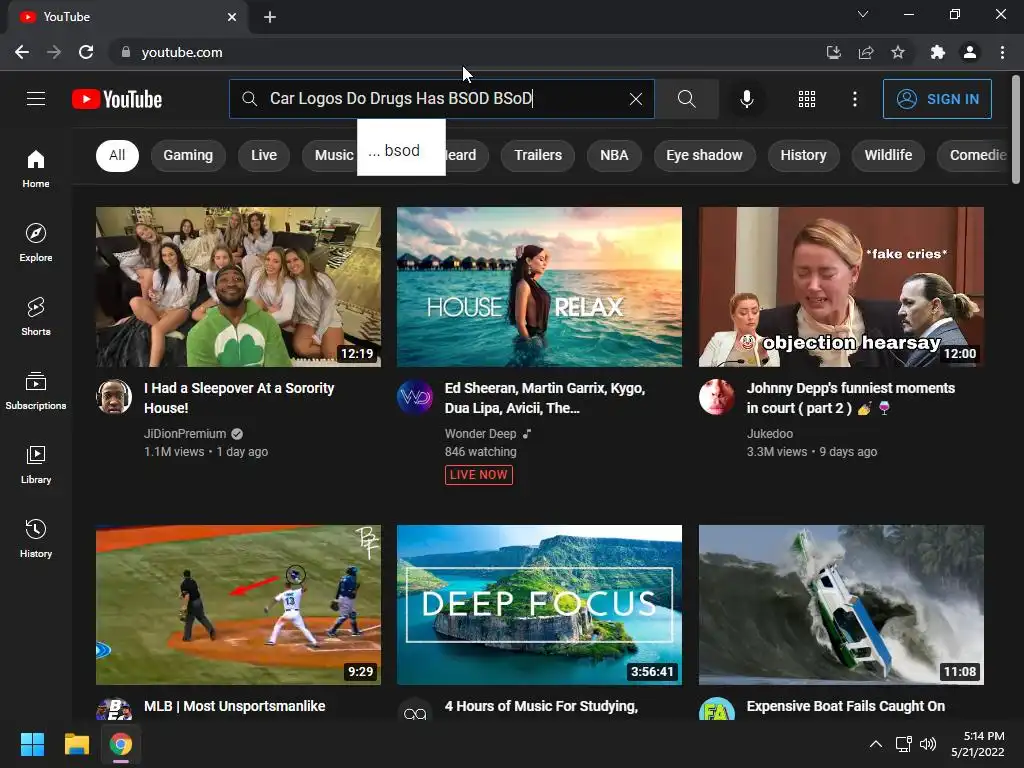1024x768 pixels.
Task: Open Library in the sidebar
Action: pos(36,464)
